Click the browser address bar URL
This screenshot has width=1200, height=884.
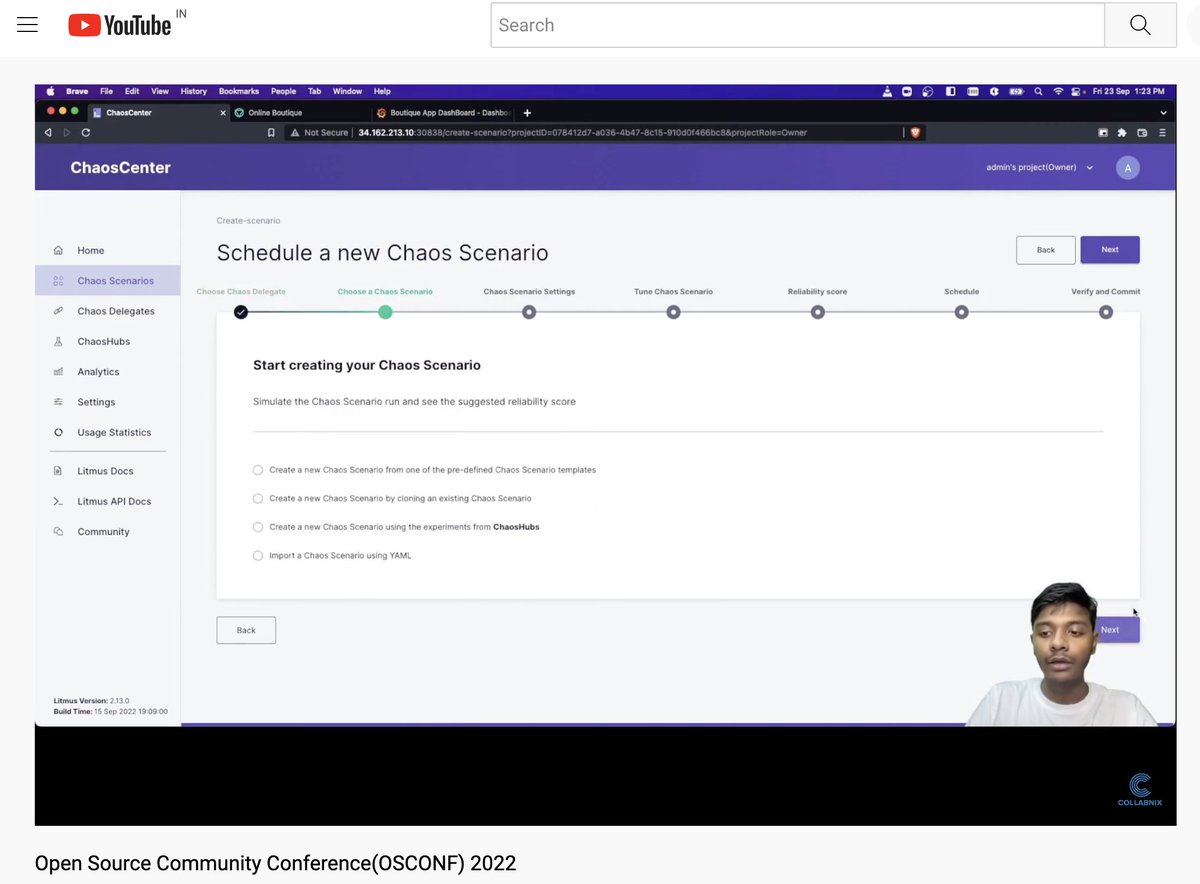[582, 132]
